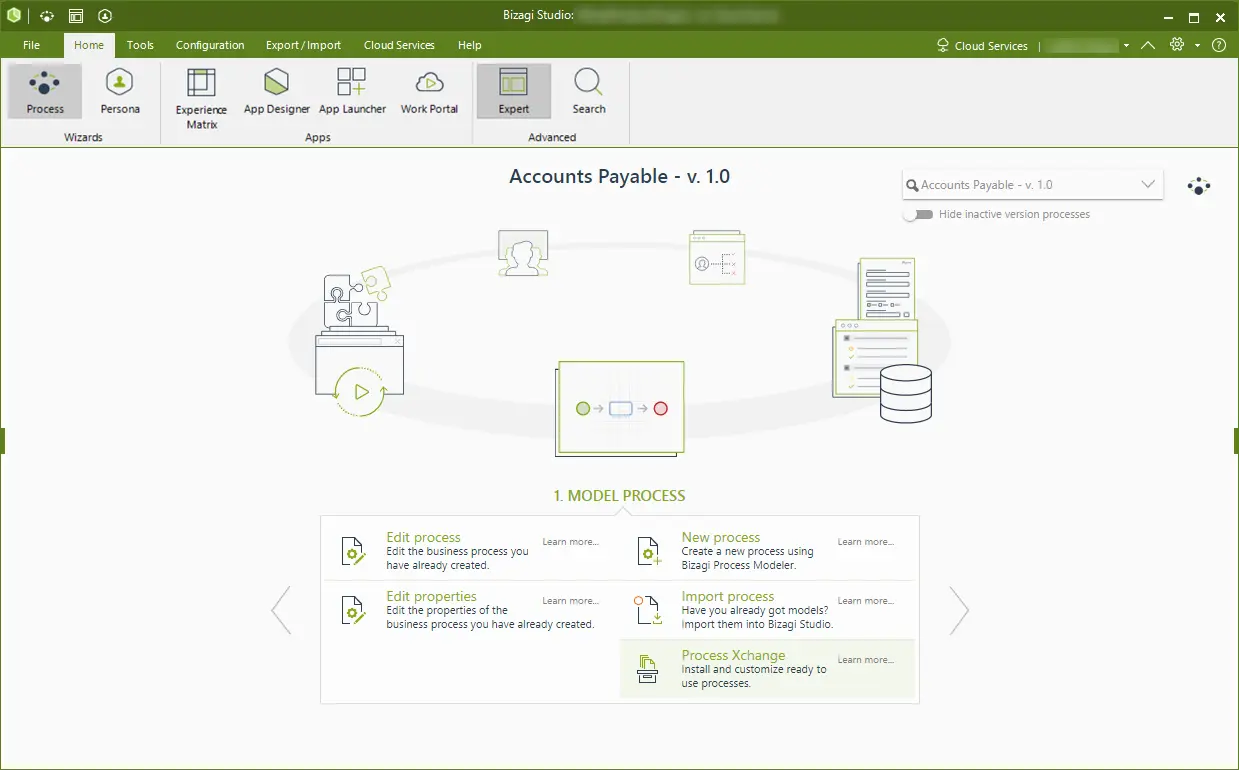
Task: Collapse the ribbon with the chevron
Action: click(1148, 45)
